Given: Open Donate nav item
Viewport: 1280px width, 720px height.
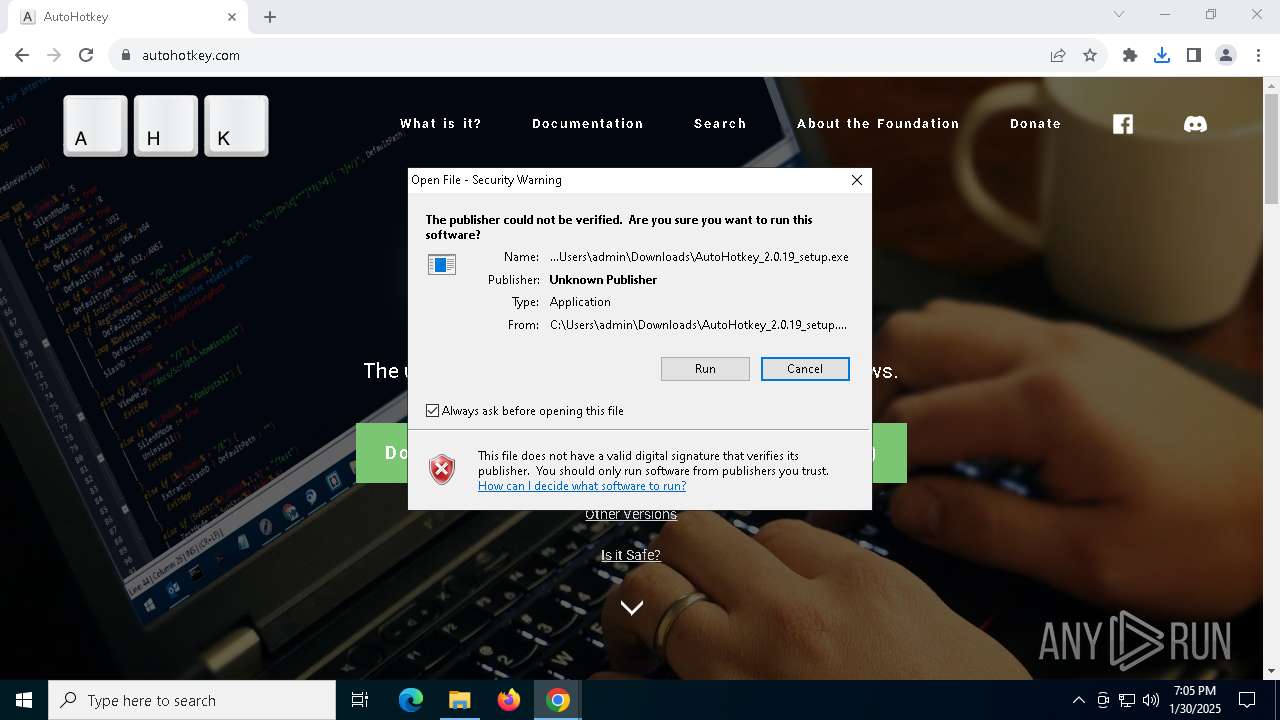Looking at the screenshot, I should [x=1035, y=124].
